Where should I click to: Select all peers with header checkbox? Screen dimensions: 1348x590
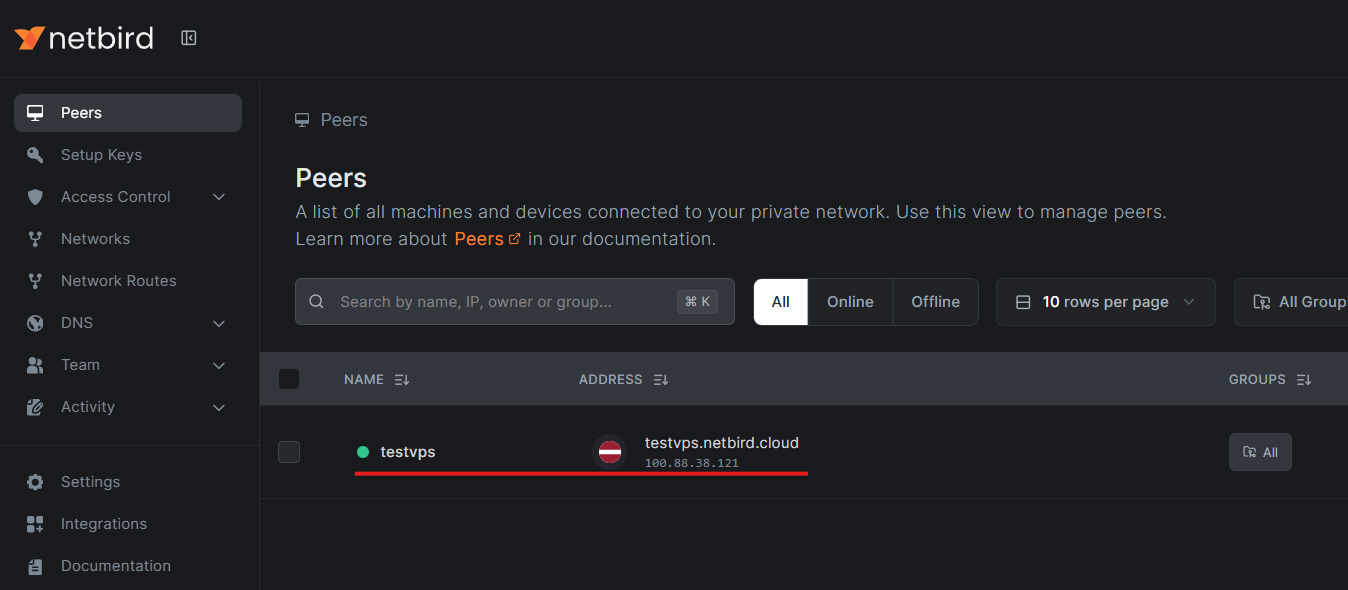coord(289,379)
